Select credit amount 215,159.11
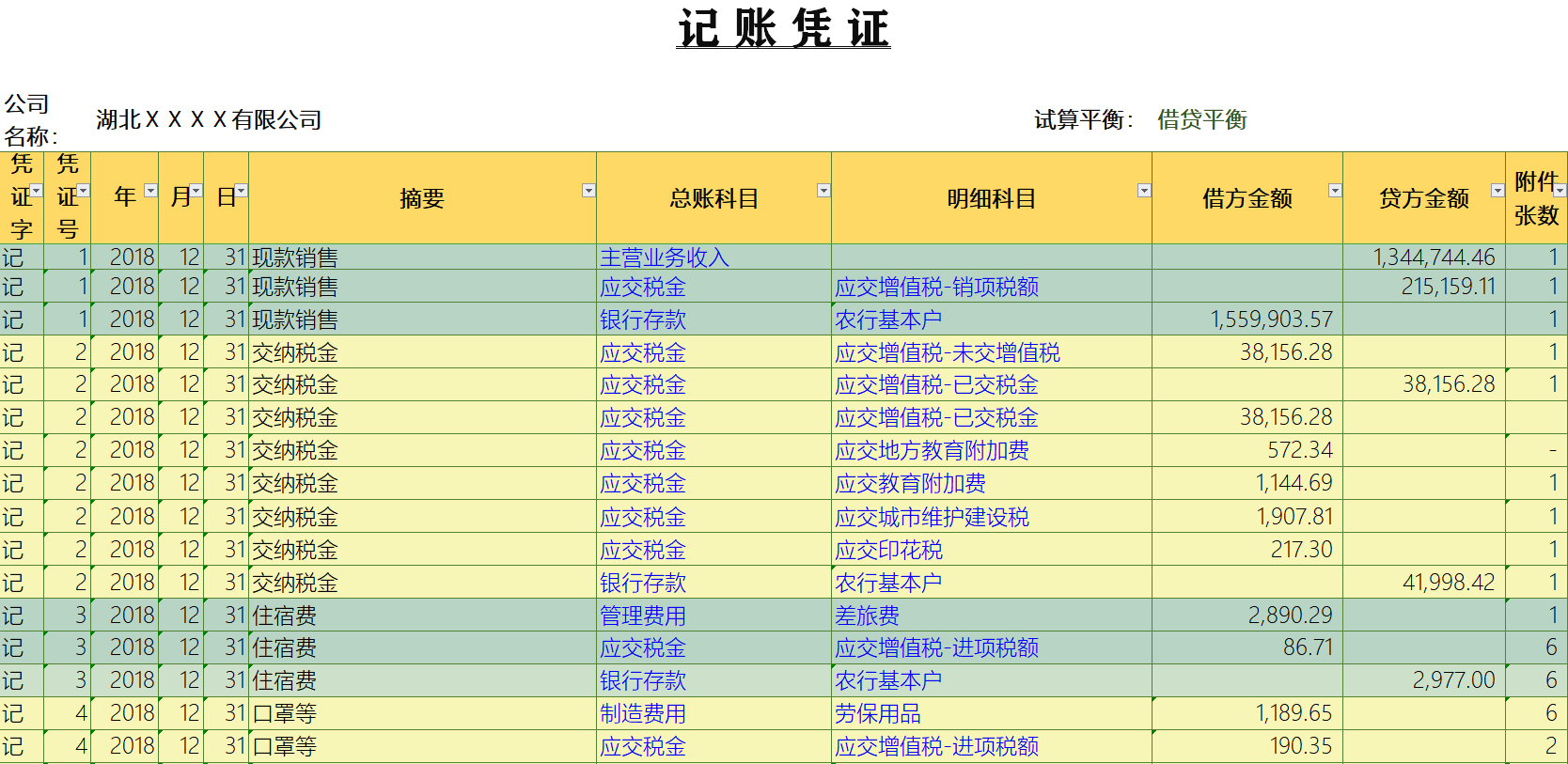This screenshot has width=1568, height=764. coord(1448,287)
